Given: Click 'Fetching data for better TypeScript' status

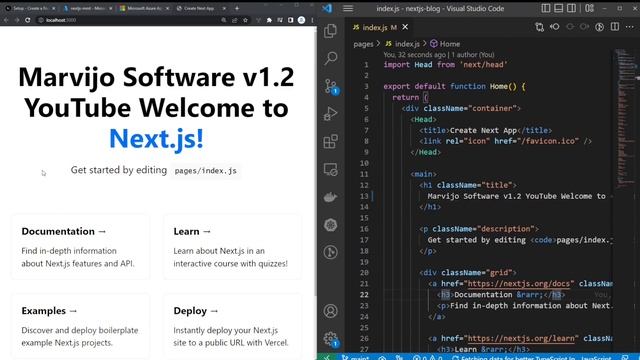Looking at the screenshot, I should coord(514,358).
